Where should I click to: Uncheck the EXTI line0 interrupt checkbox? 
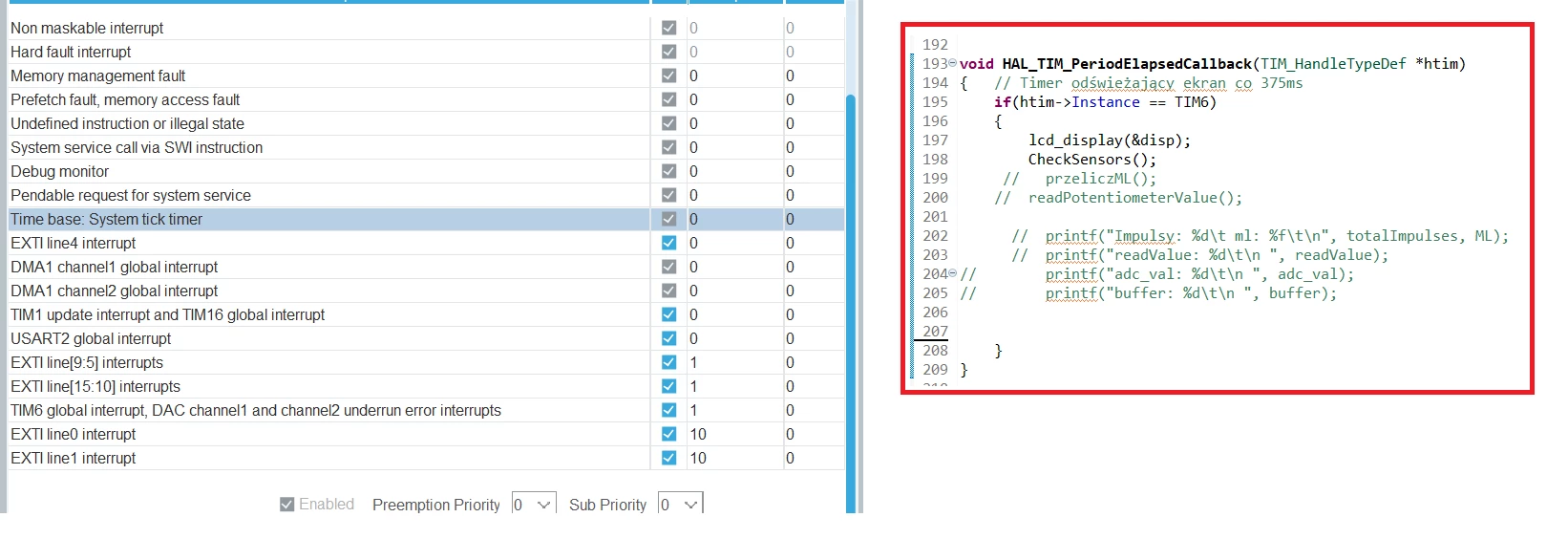point(668,434)
